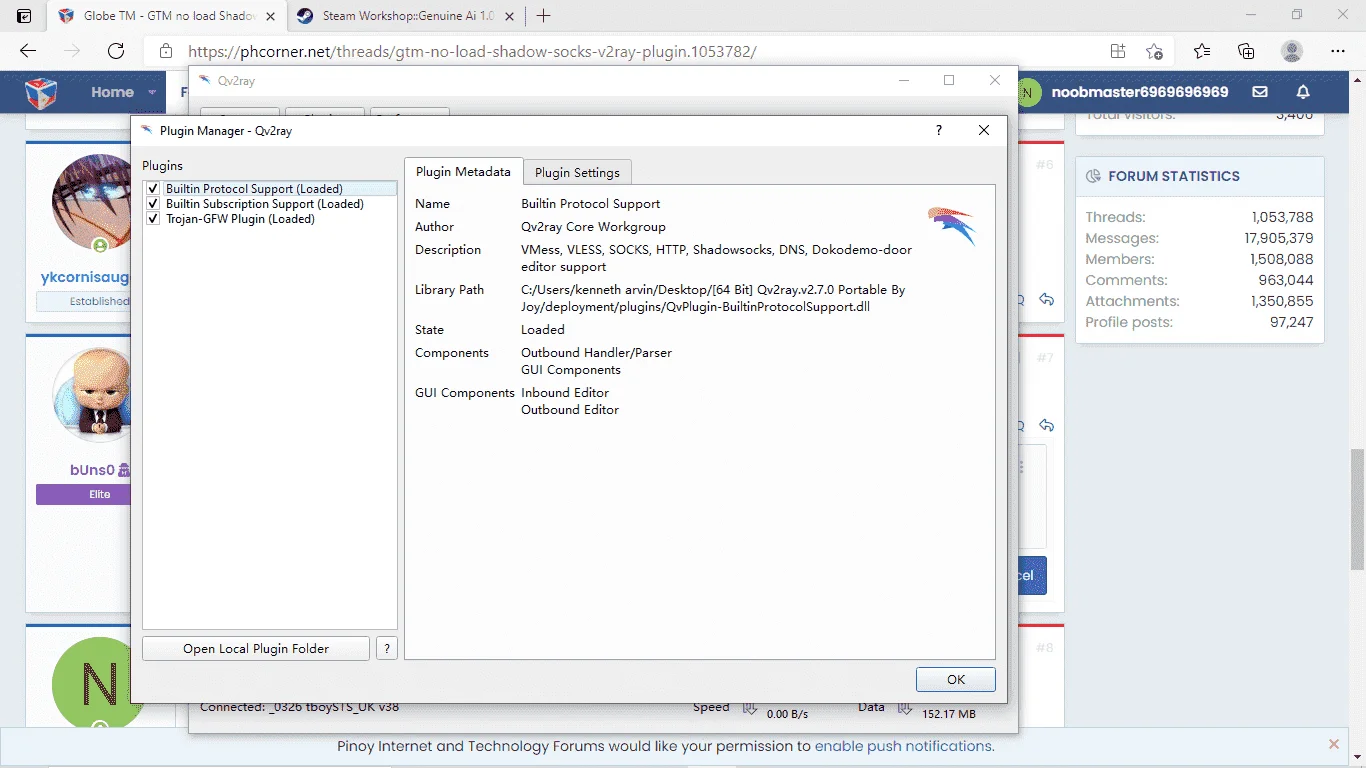Click the 0.00 B/s speed value
1366x768 pixels.
(x=787, y=714)
